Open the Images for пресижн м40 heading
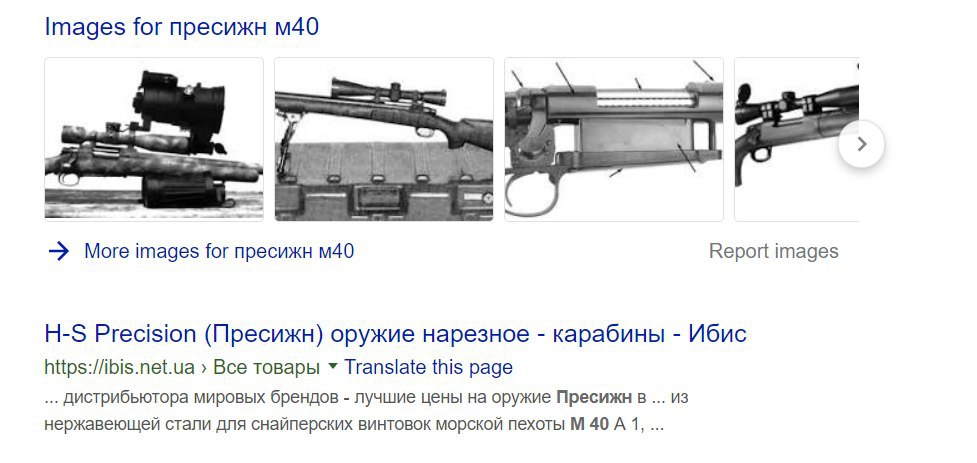Viewport: 977px width, 463px height. tap(181, 27)
